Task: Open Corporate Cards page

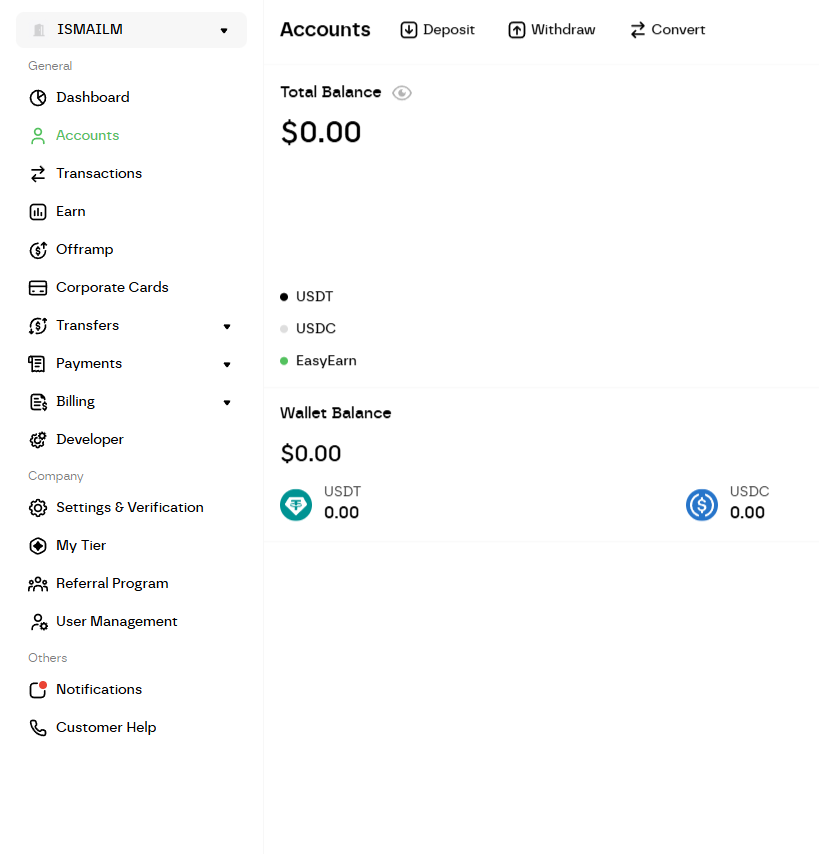Action: tap(112, 288)
